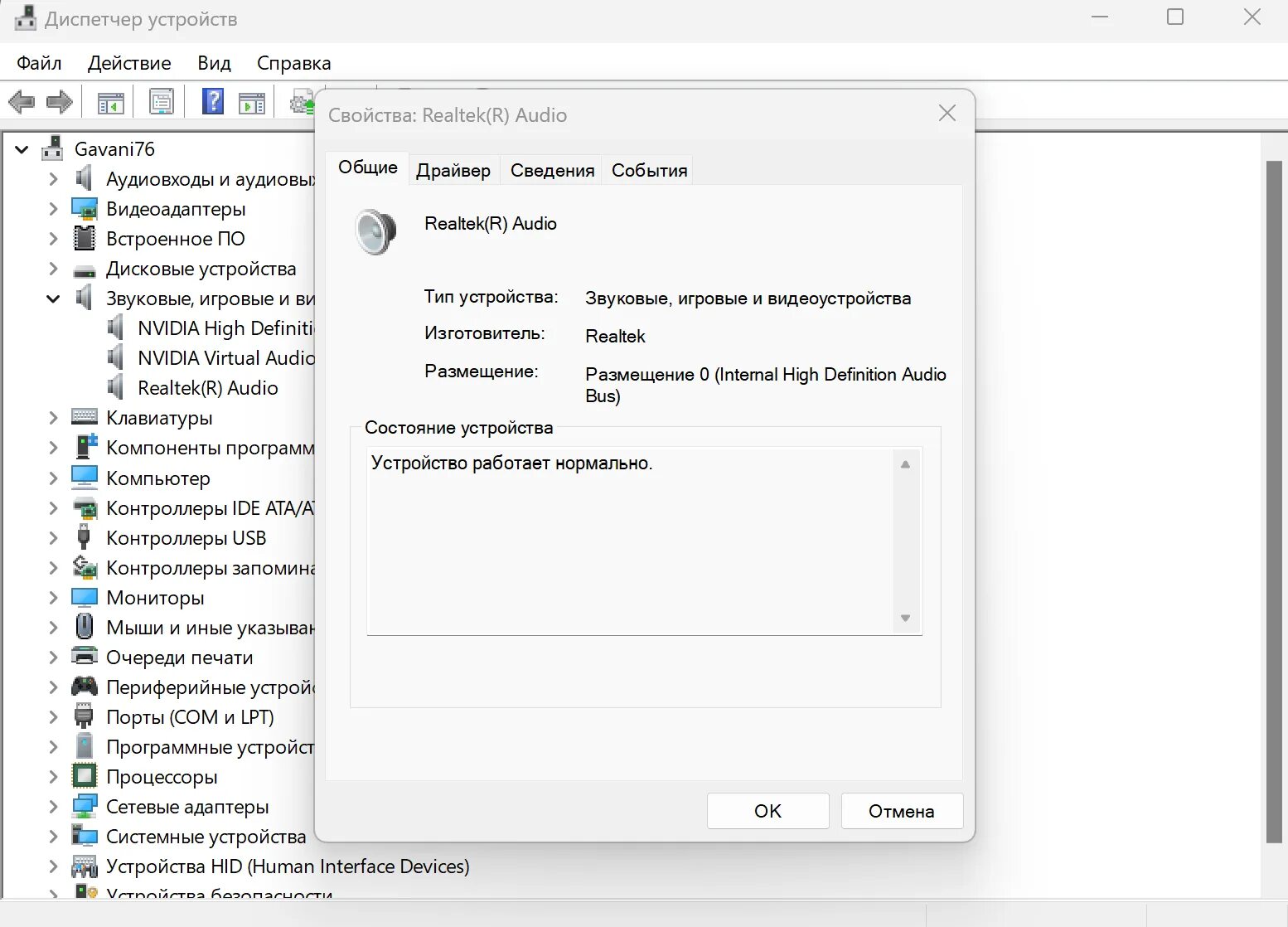This screenshot has height=927, width=1288.
Task: Click the Device Manager vertical scrollbar thumb
Action: click(x=1274, y=502)
